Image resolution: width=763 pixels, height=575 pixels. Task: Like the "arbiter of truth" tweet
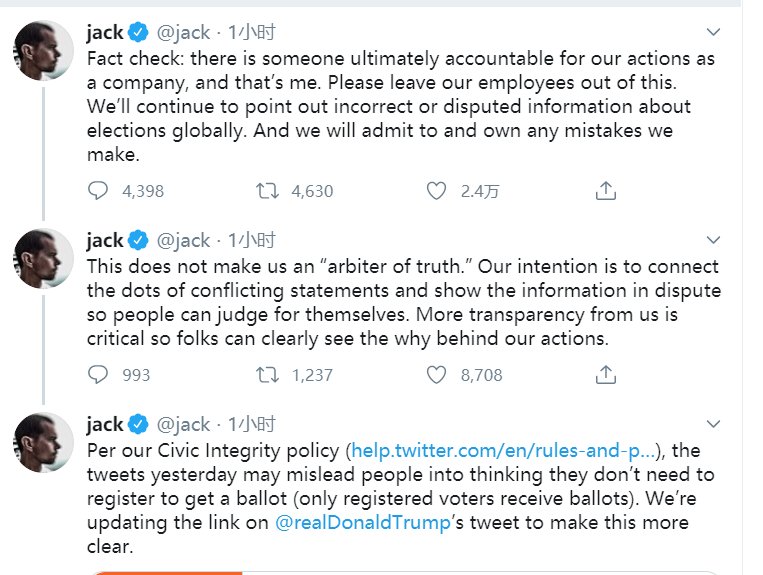[x=436, y=375]
